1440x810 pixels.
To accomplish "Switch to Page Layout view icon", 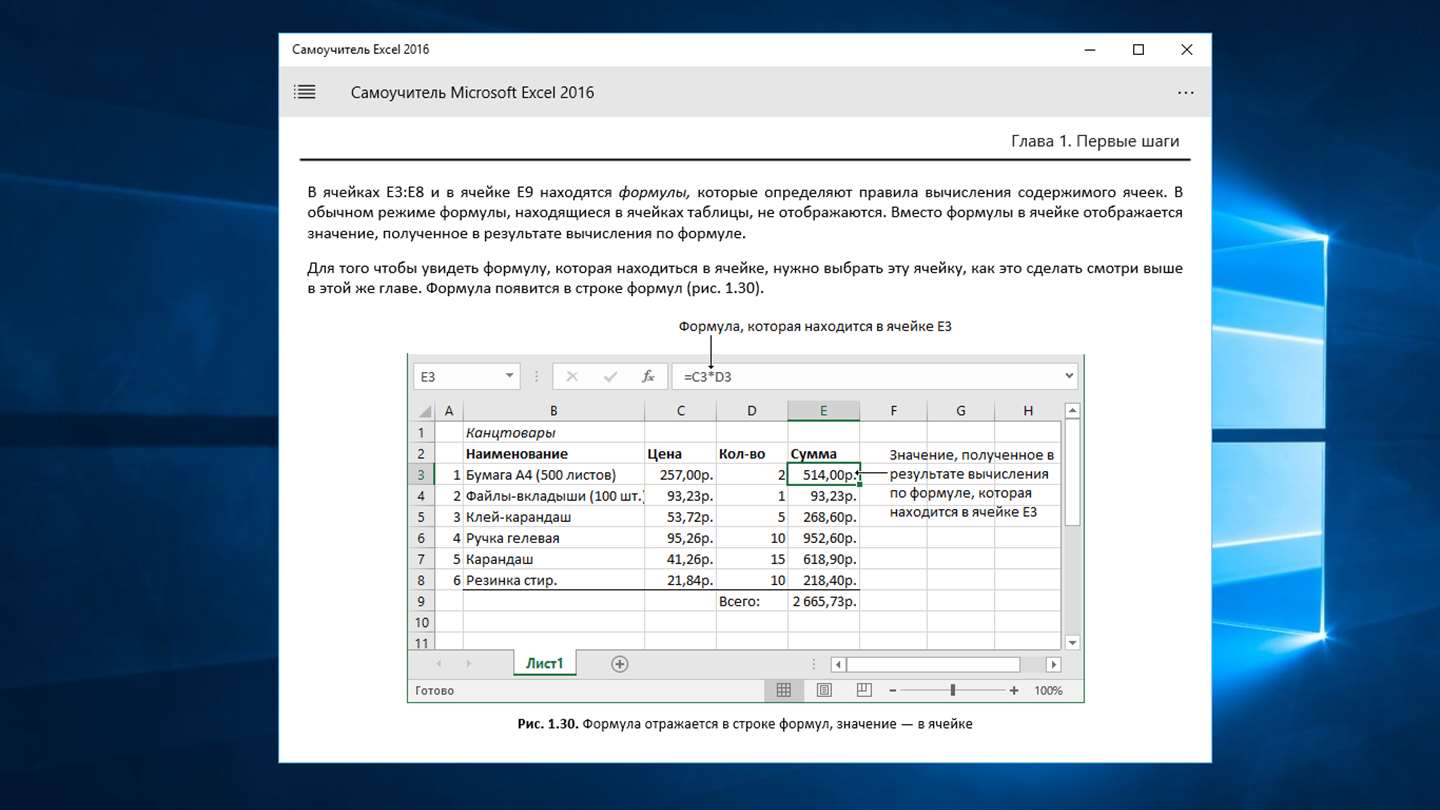I will [x=824, y=690].
